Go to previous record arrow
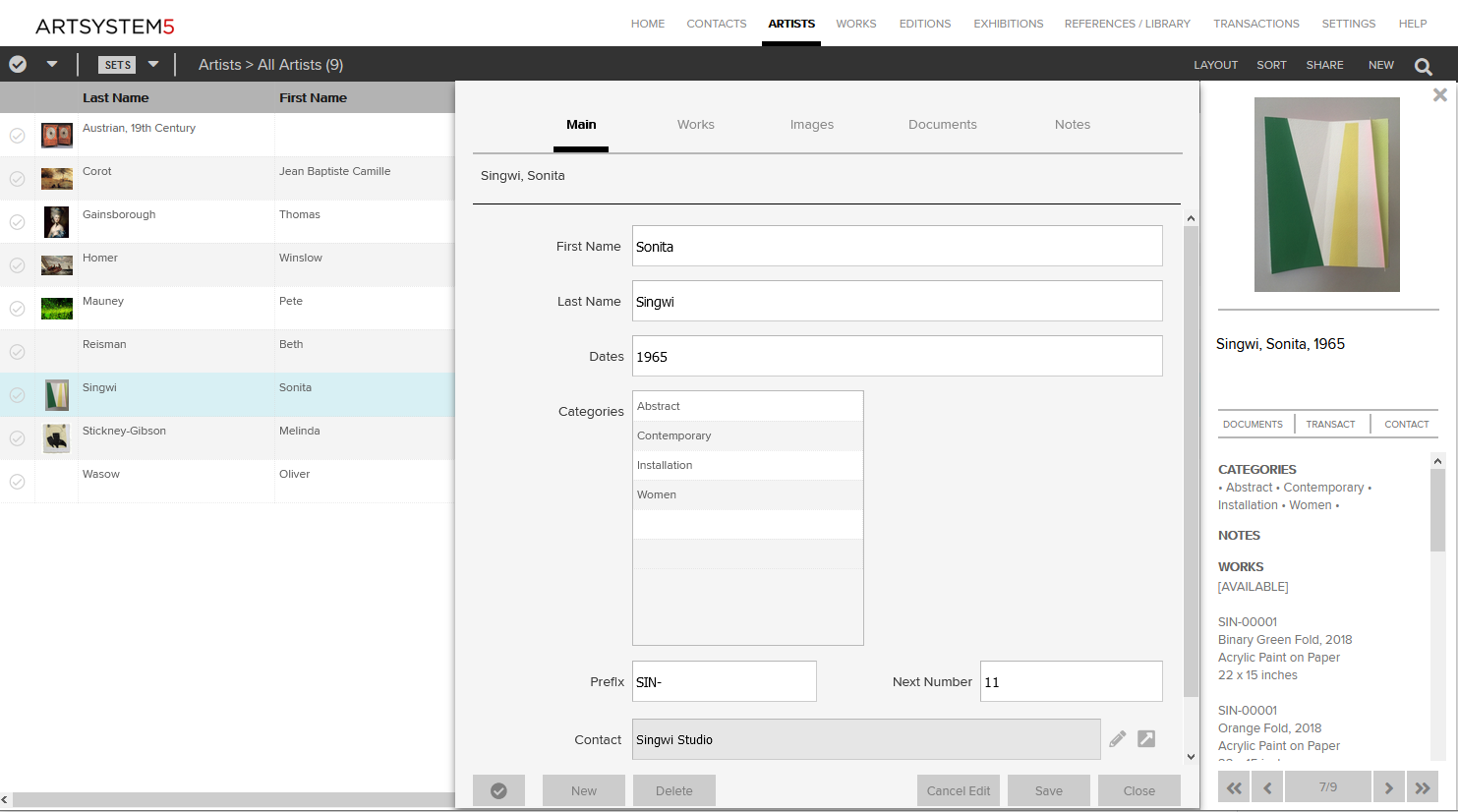 [1267, 787]
